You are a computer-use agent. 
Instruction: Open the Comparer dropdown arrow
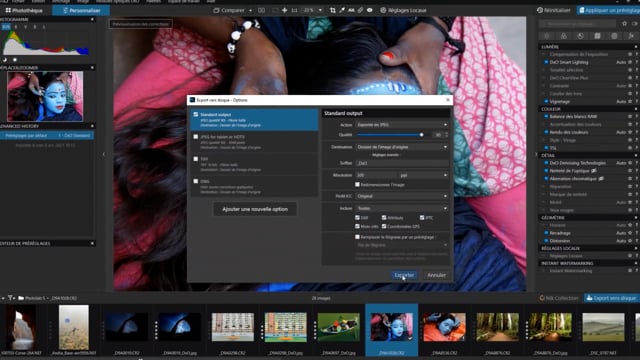250,10
